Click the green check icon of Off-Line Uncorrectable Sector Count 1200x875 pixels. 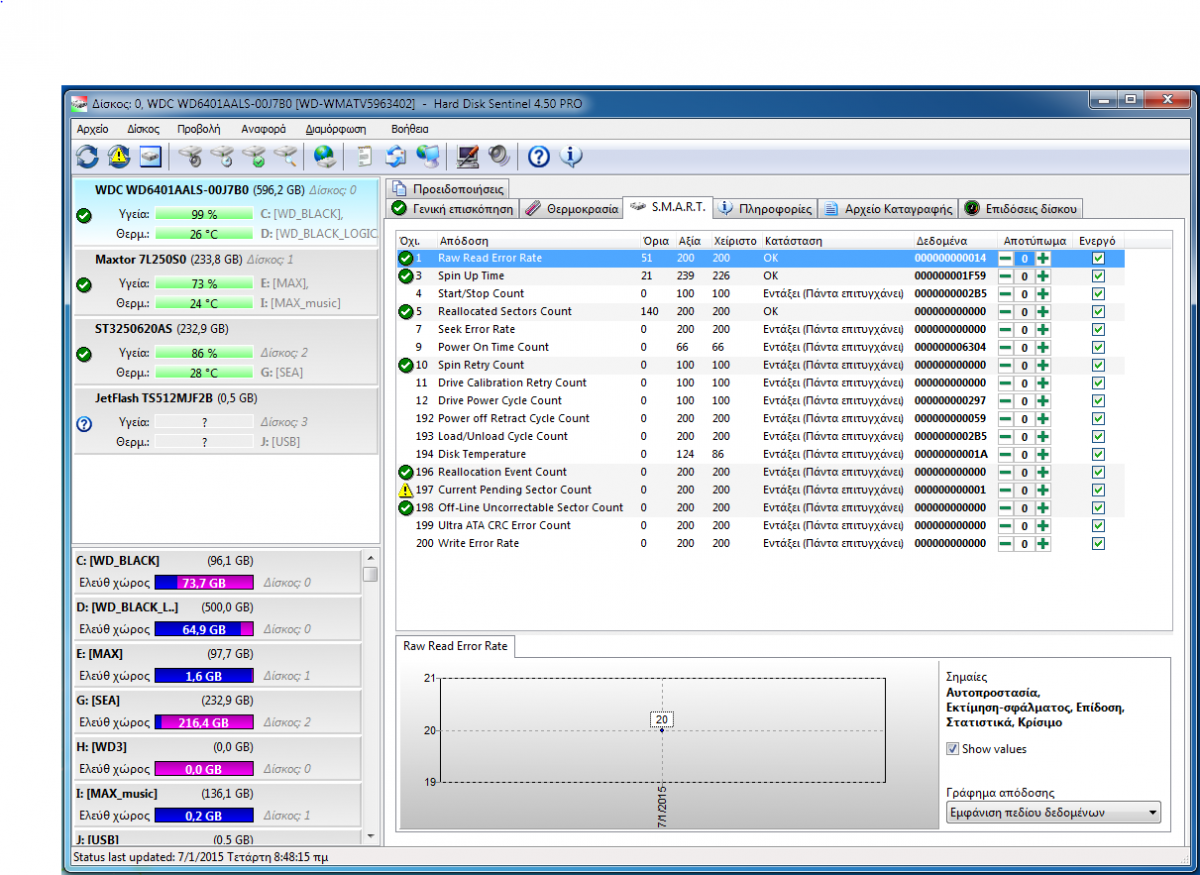point(405,508)
